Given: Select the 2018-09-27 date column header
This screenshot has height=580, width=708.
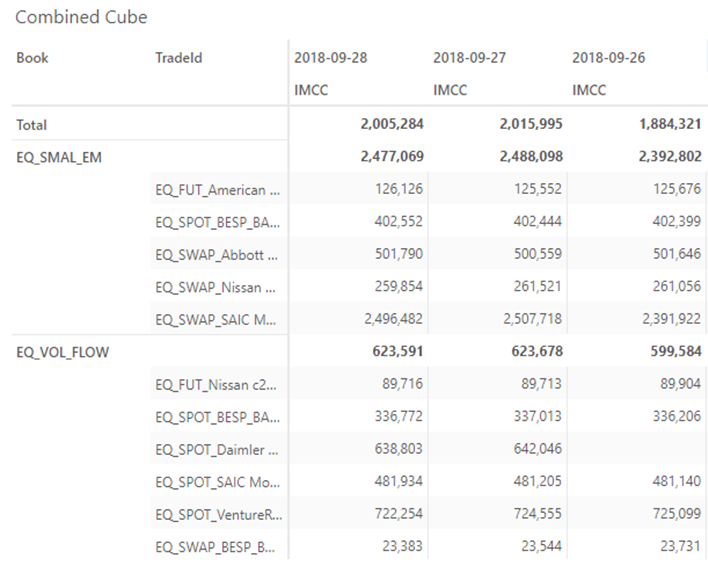Looking at the screenshot, I should click(470, 58).
